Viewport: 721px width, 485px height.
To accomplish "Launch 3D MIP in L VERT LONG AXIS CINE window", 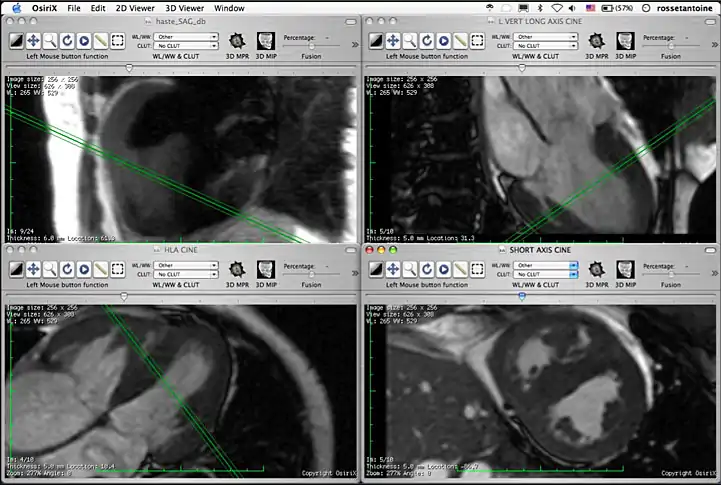I will tap(627, 41).
